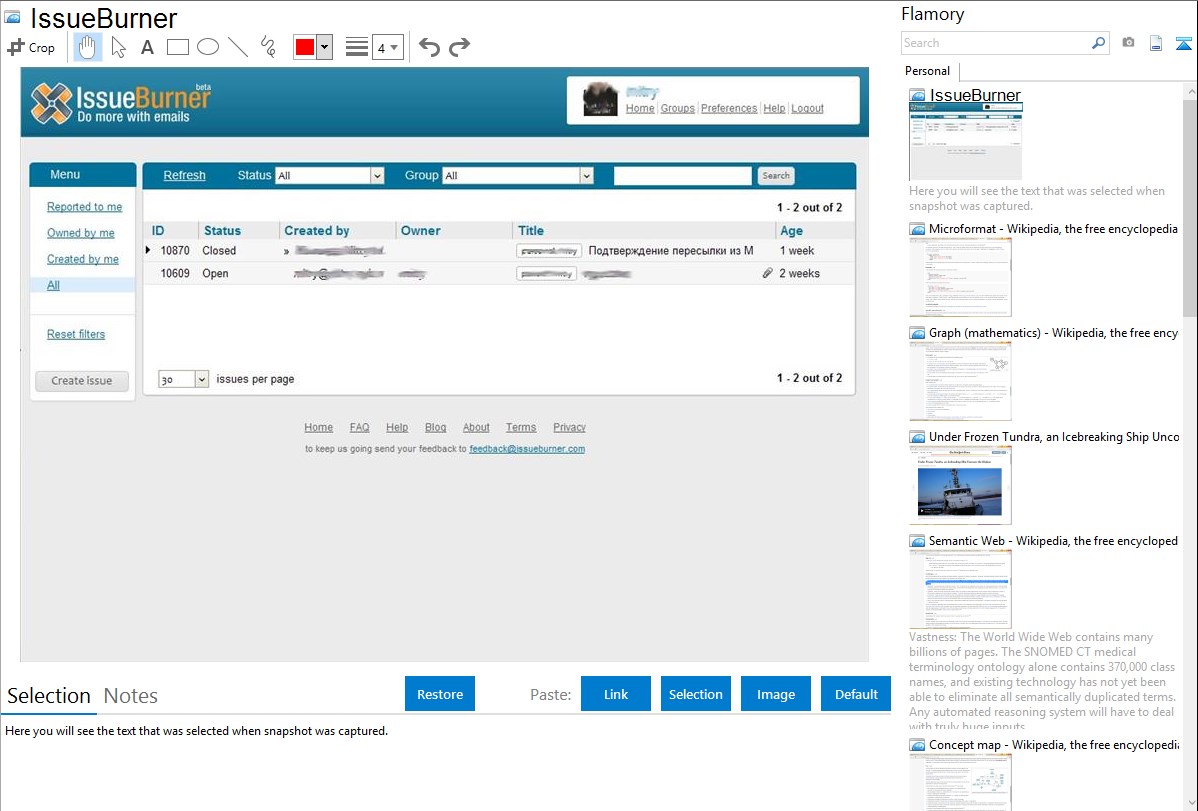Image resolution: width=1198 pixels, height=811 pixels.
Task: Click the blue collapse panel icon
Action: coord(1183,43)
